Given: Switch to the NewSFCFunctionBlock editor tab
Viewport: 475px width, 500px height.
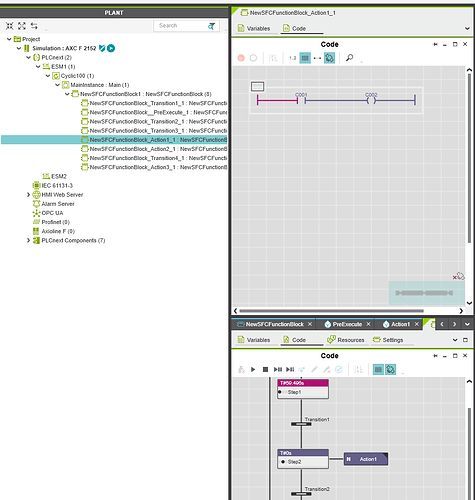Looking at the screenshot, I should click(275, 324).
